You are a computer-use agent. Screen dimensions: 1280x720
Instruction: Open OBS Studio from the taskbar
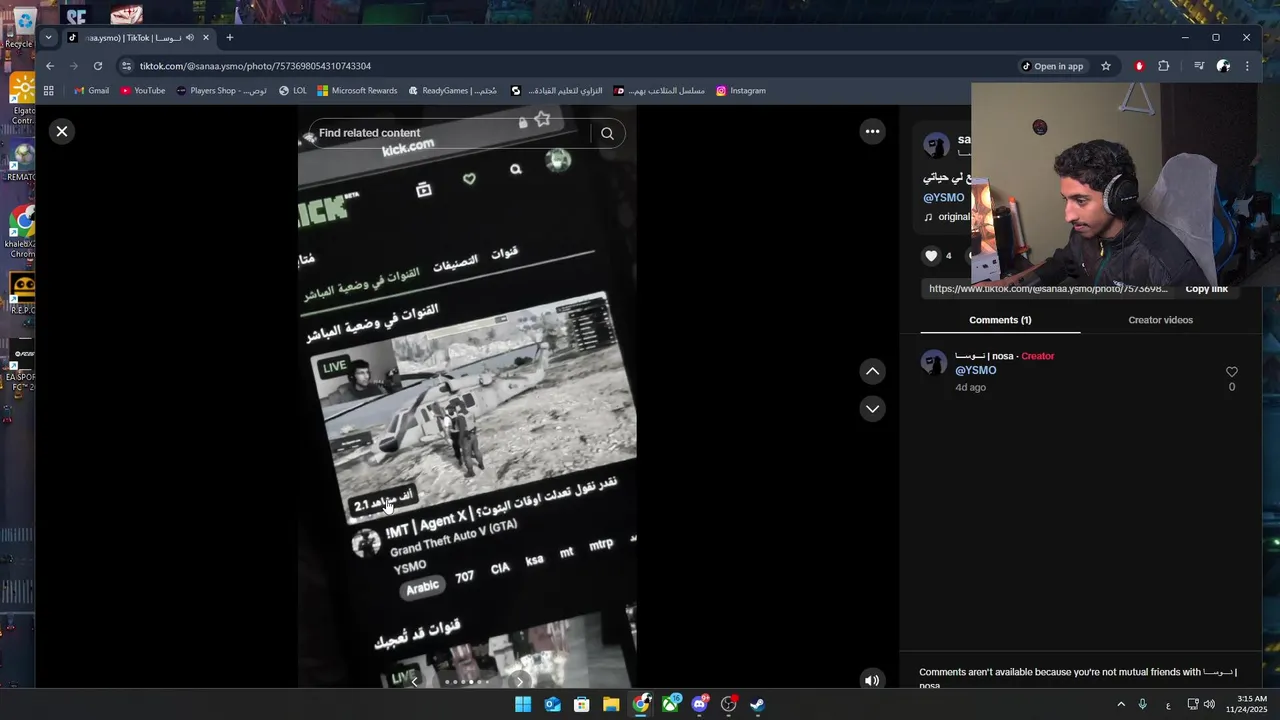point(729,704)
